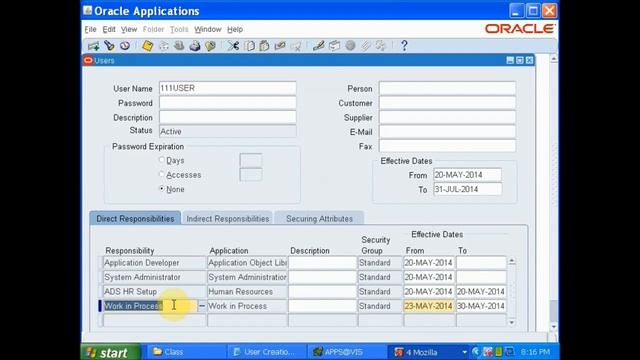Open list of values for Work in Process

[202, 306]
